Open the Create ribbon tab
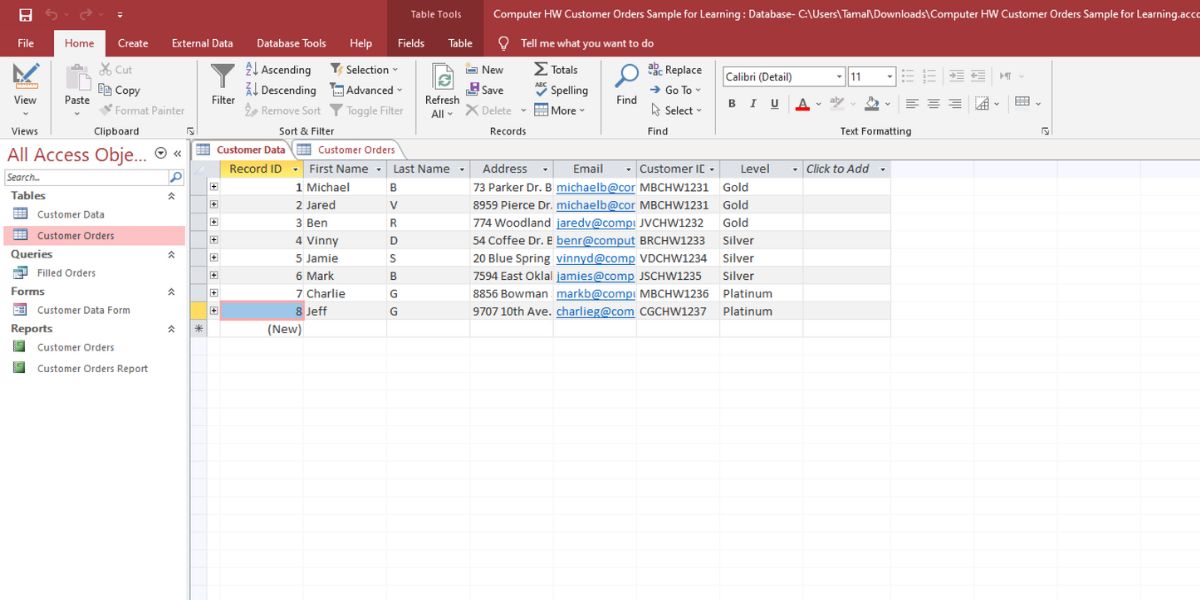 [x=133, y=43]
